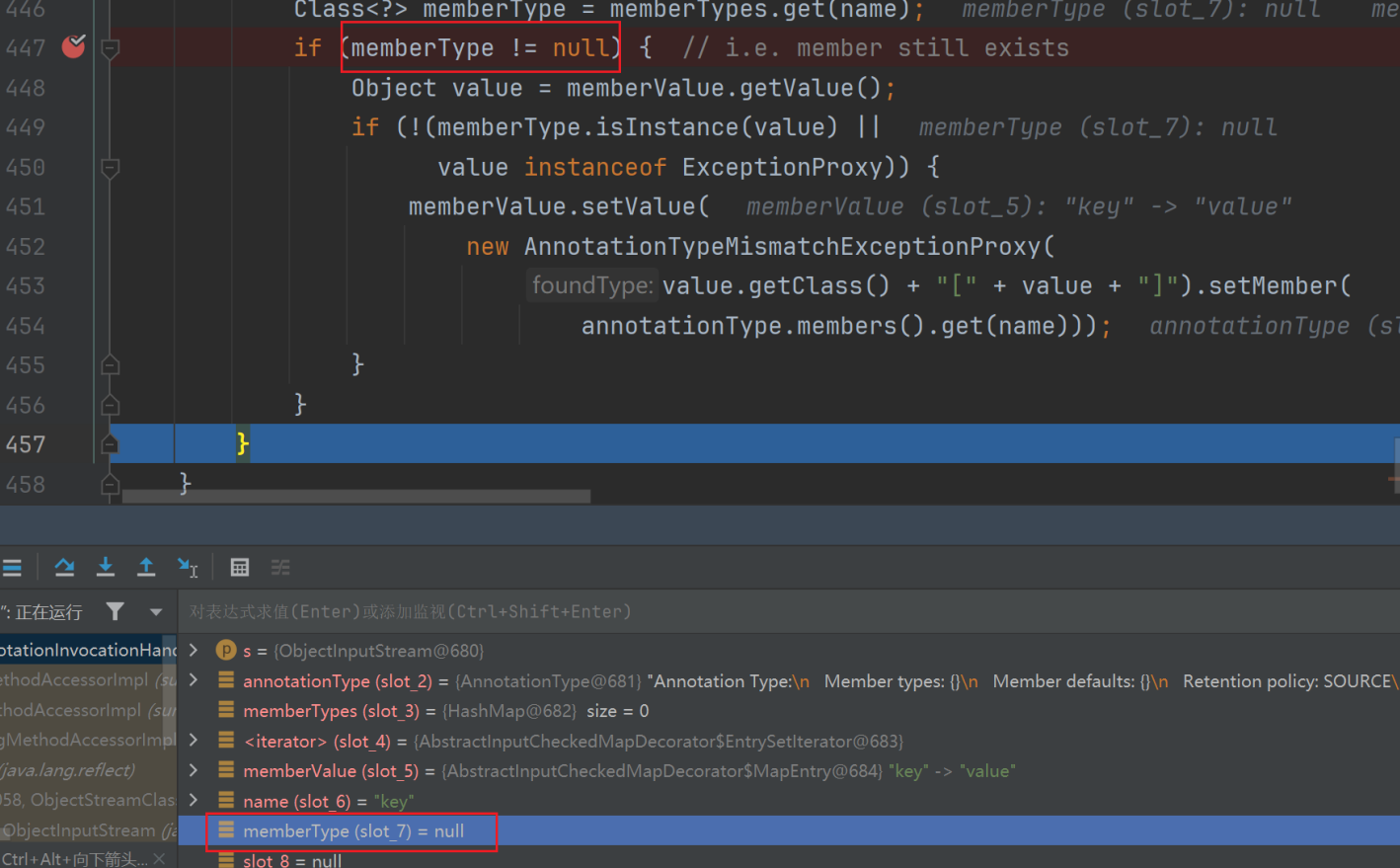Image resolution: width=1400 pixels, height=868 pixels.
Task: Click the variable icon beside slot_8
Action: click(x=226, y=859)
